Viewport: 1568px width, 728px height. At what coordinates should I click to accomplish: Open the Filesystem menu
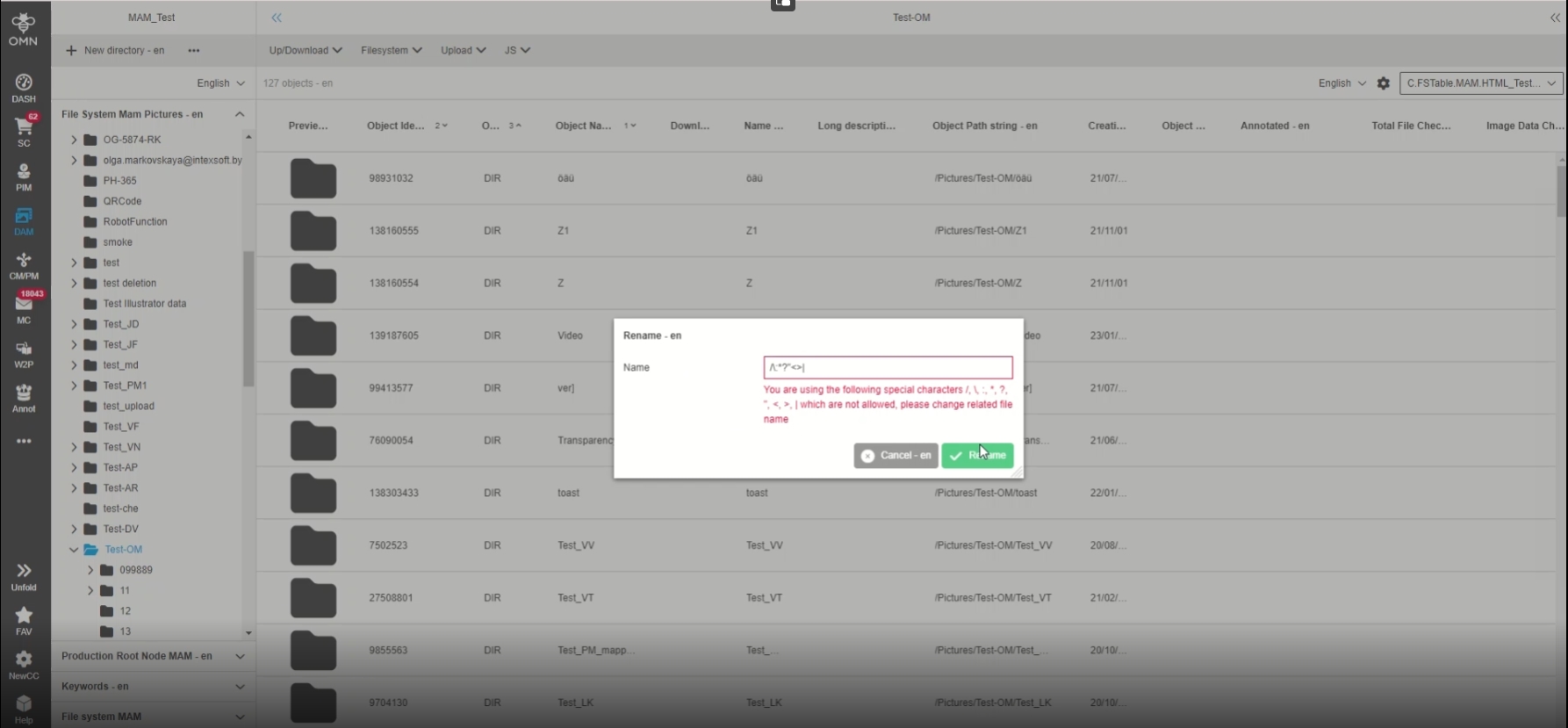391,50
